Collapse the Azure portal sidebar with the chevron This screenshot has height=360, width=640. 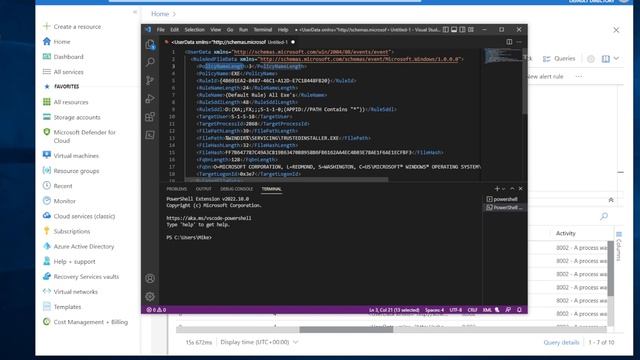pos(135,12)
